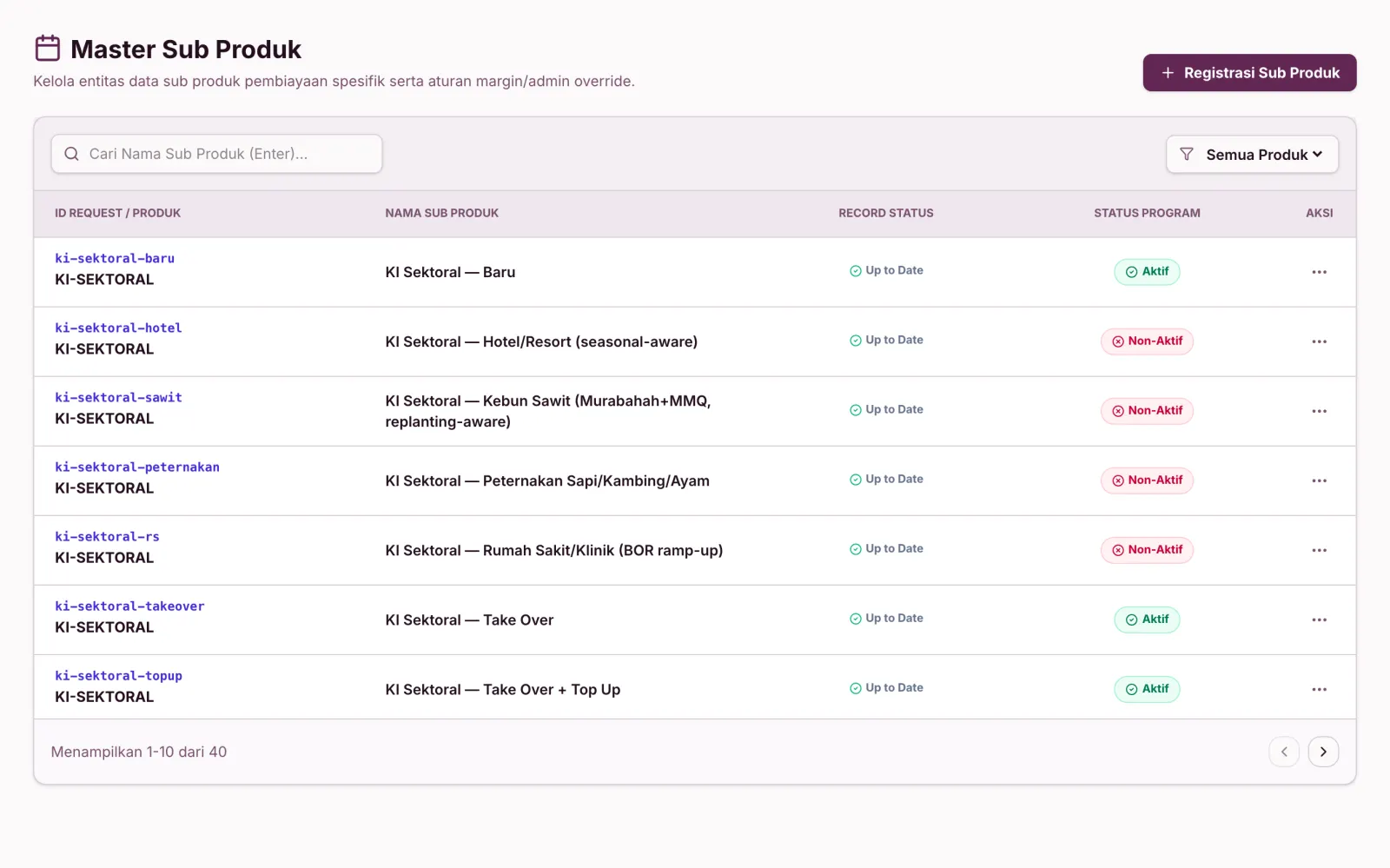
Task: Click Non-Aktif badge in Kebun Sawit row
Action: tap(1147, 411)
